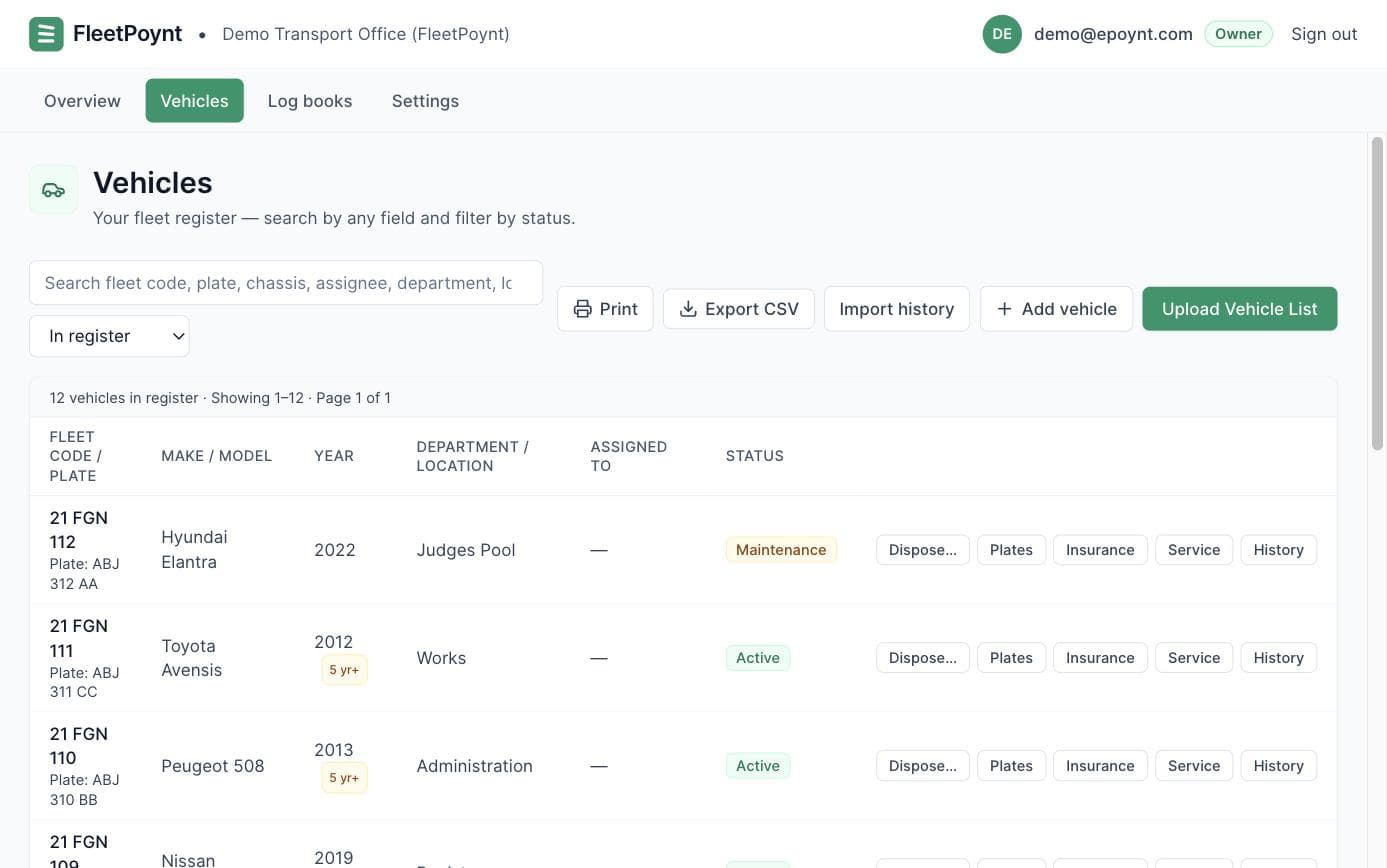
Task: Click the Works department cell
Action: pos(441,658)
